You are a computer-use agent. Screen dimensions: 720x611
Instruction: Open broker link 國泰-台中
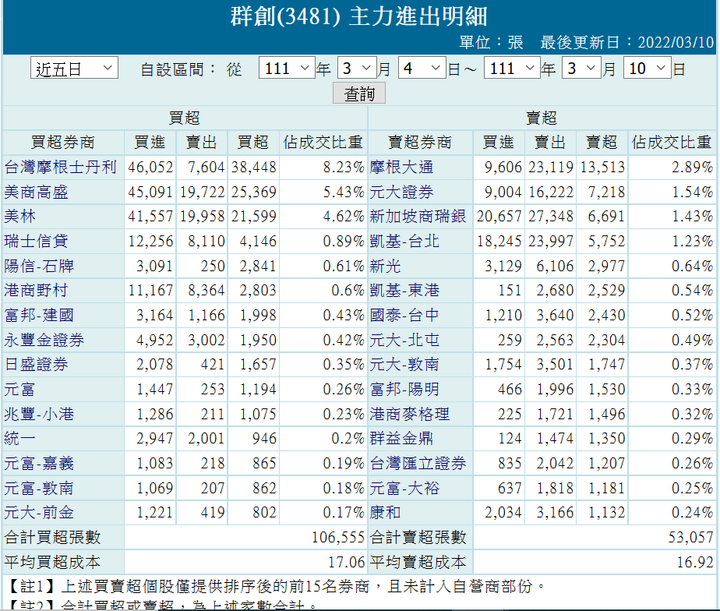point(405,315)
